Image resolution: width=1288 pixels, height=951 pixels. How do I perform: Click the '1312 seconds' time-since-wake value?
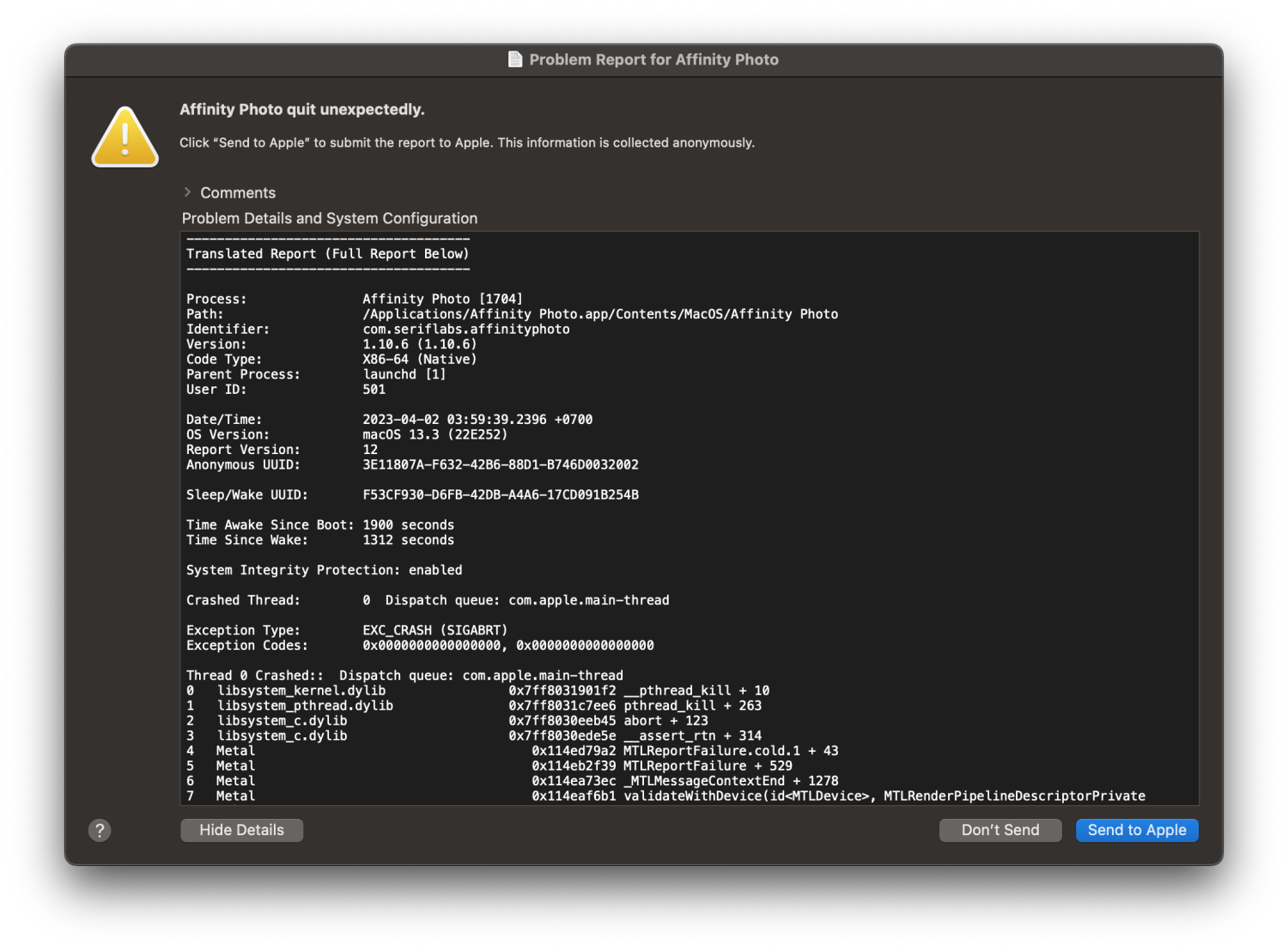(409, 540)
